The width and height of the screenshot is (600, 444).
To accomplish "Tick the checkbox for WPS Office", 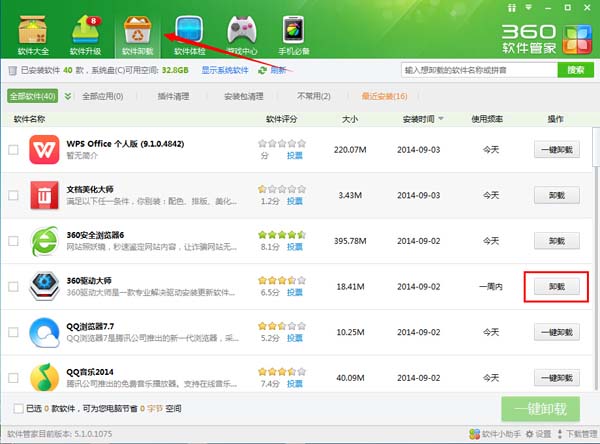I will coord(13,150).
